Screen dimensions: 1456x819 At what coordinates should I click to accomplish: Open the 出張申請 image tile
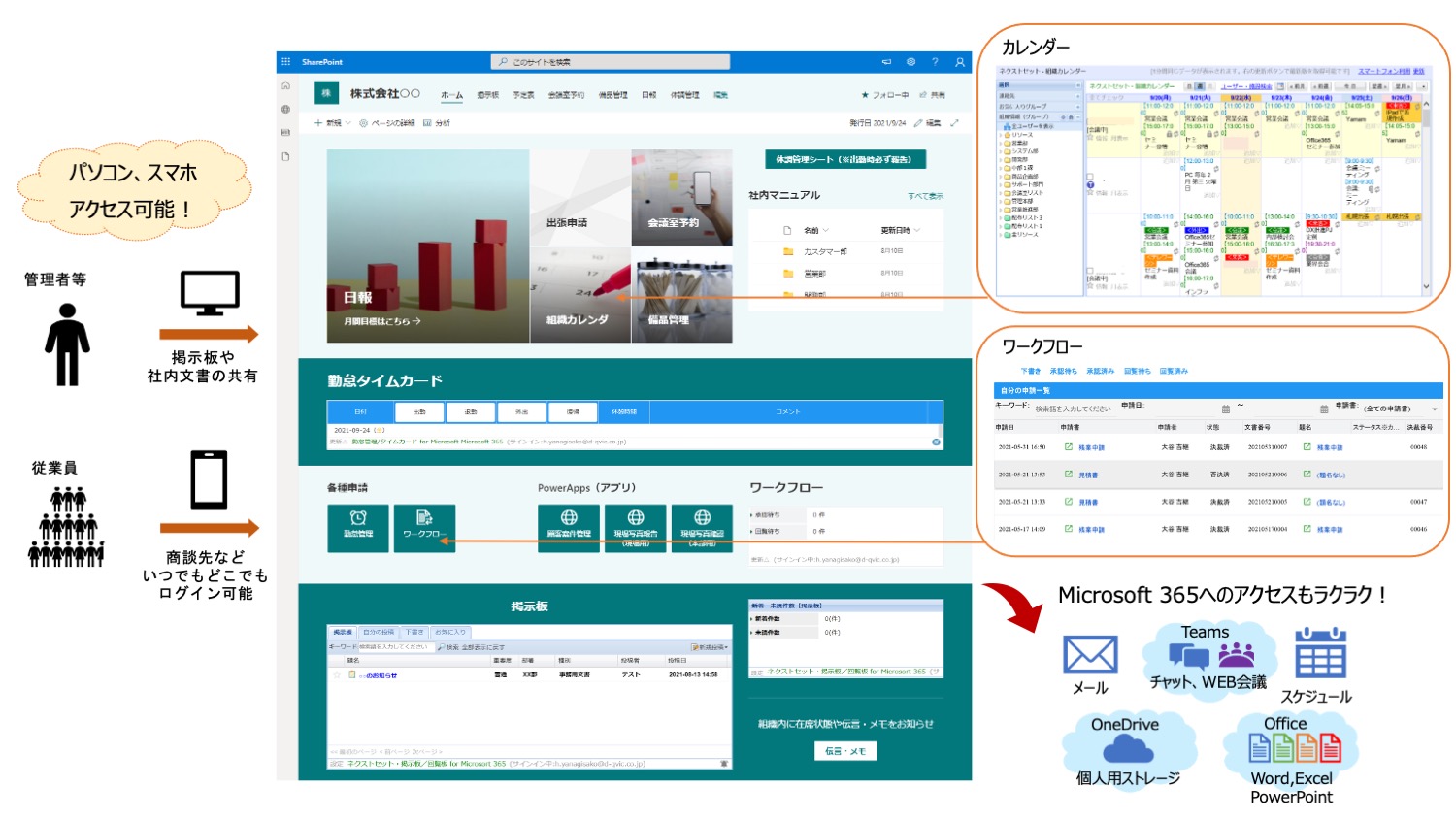coord(580,198)
